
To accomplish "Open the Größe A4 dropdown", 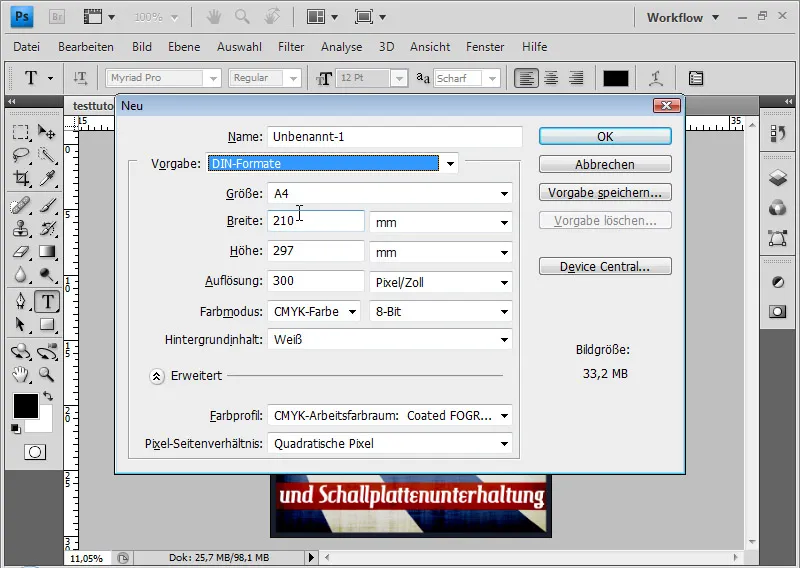I will tap(390, 193).
